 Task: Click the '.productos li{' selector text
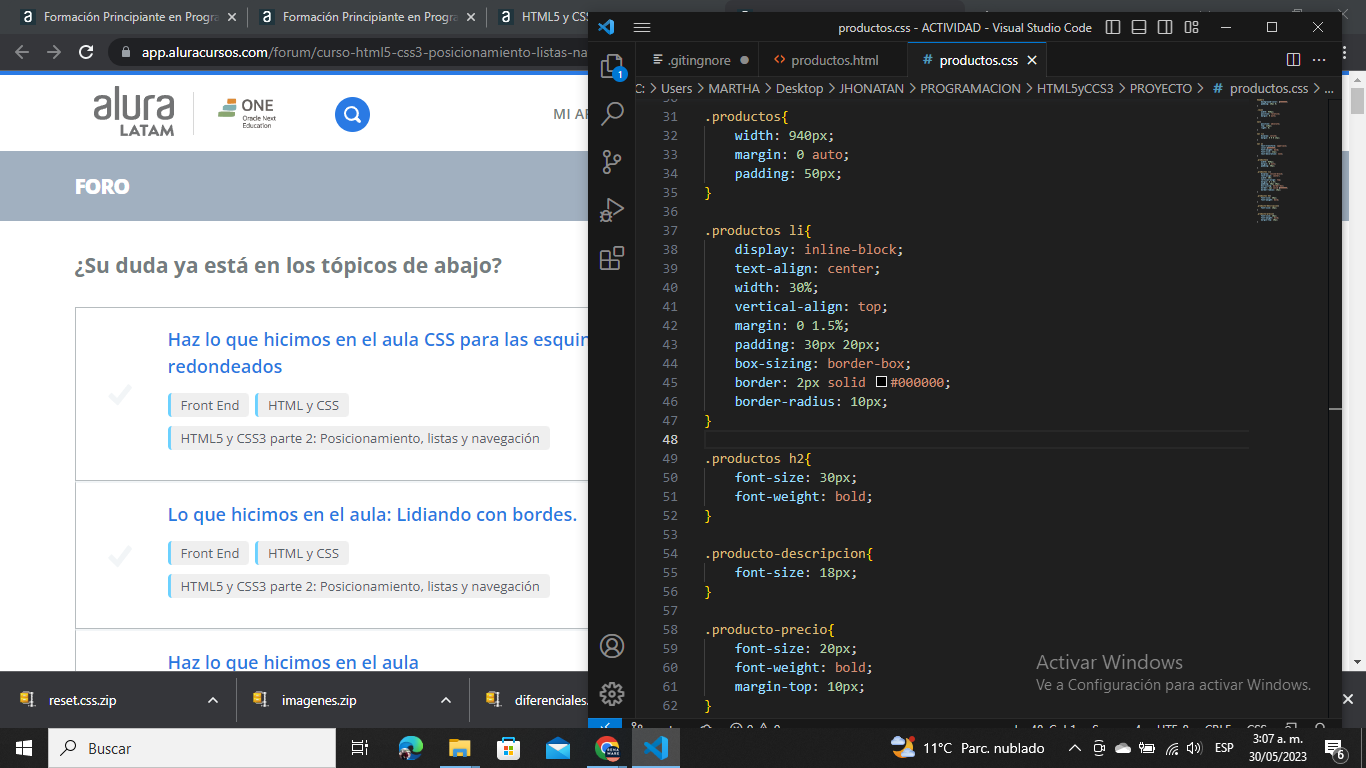[758, 230]
